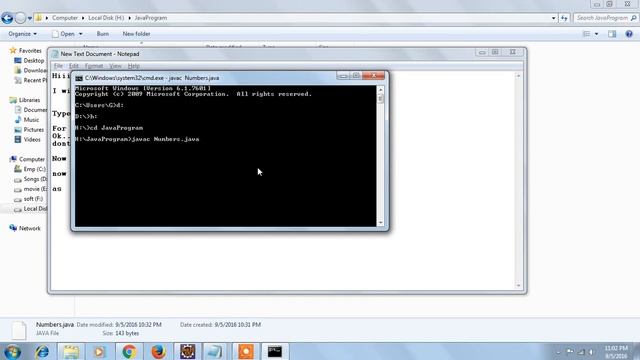Toggle the preview pane icon
This screenshot has width=640, height=360.
point(612,34)
